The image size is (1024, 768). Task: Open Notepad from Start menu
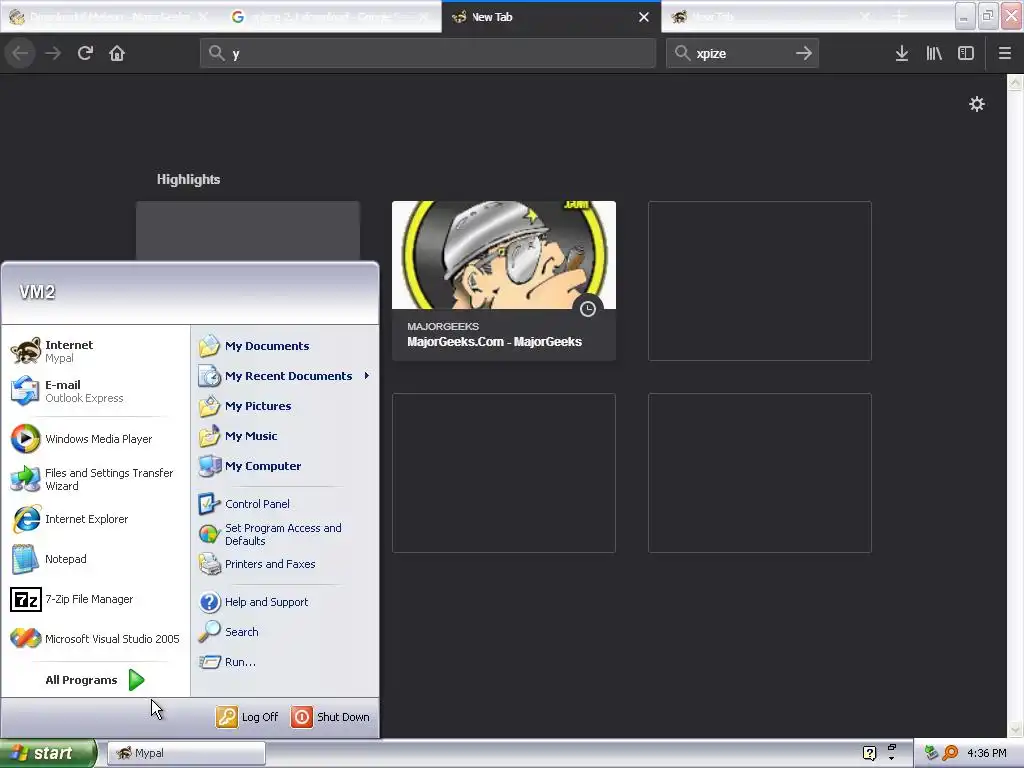(95, 559)
